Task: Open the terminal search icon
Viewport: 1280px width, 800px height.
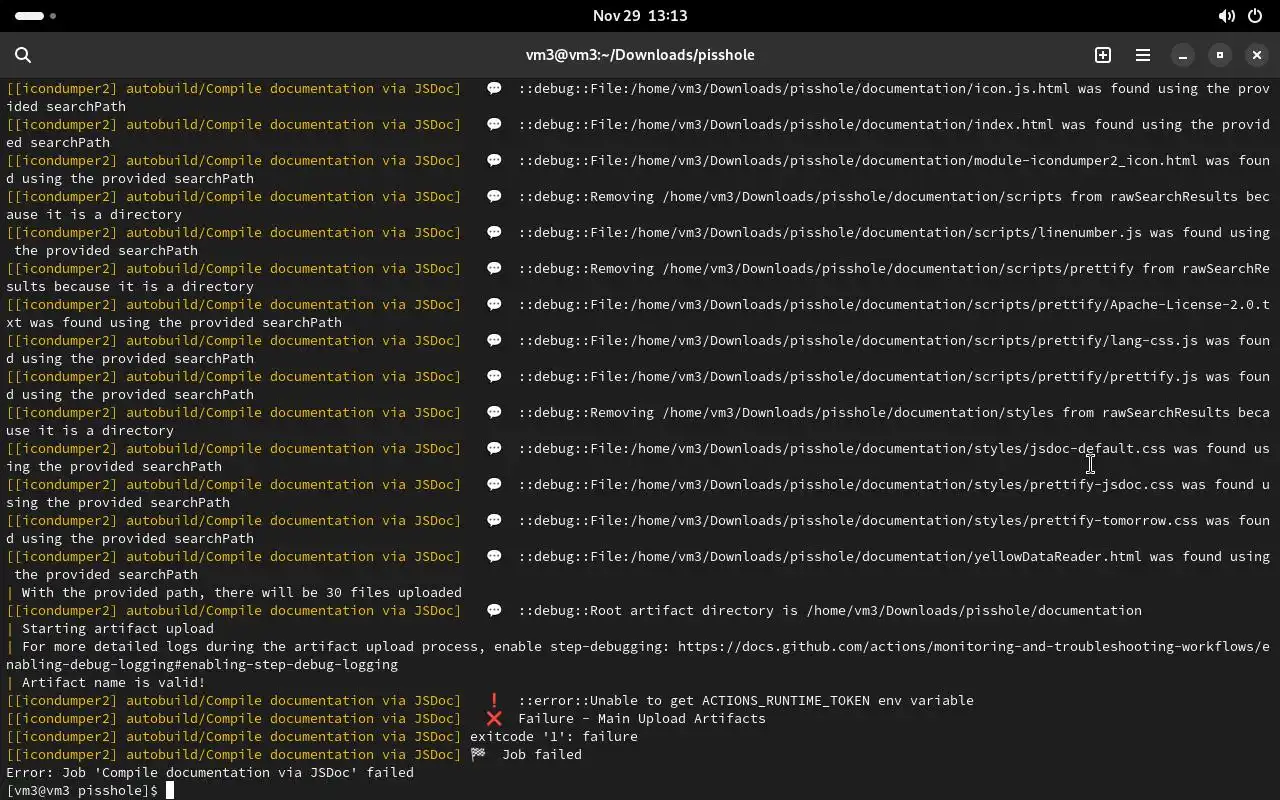Action: click(x=23, y=55)
